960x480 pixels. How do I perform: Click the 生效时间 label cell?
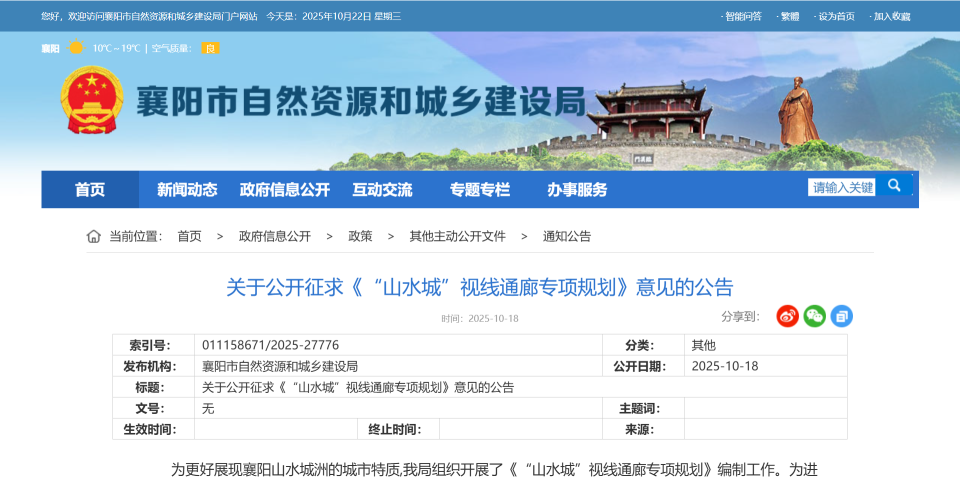coord(153,429)
